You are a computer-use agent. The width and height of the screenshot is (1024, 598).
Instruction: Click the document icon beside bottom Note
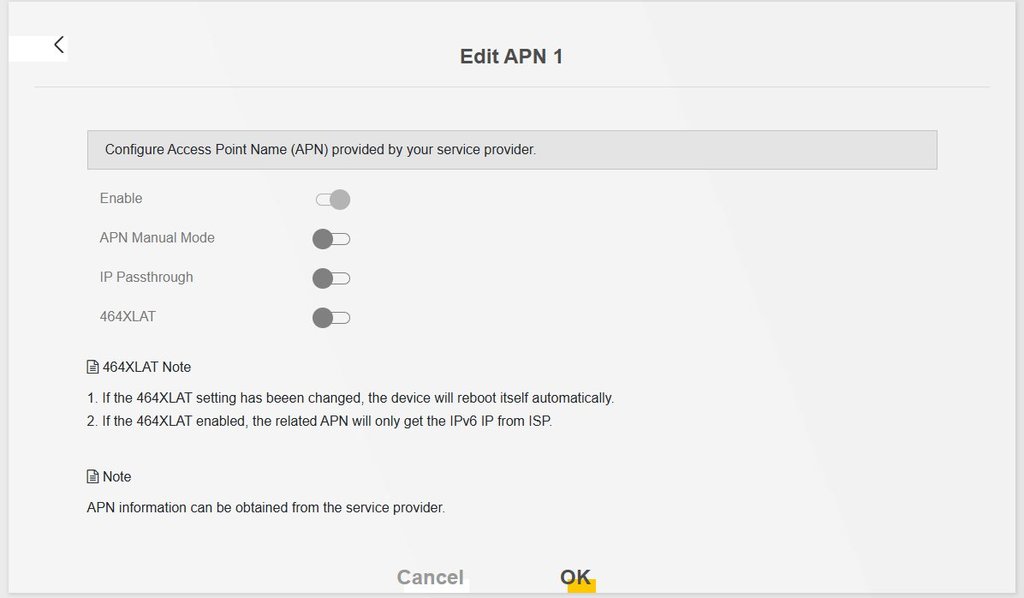pyautogui.click(x=93, y=477)
